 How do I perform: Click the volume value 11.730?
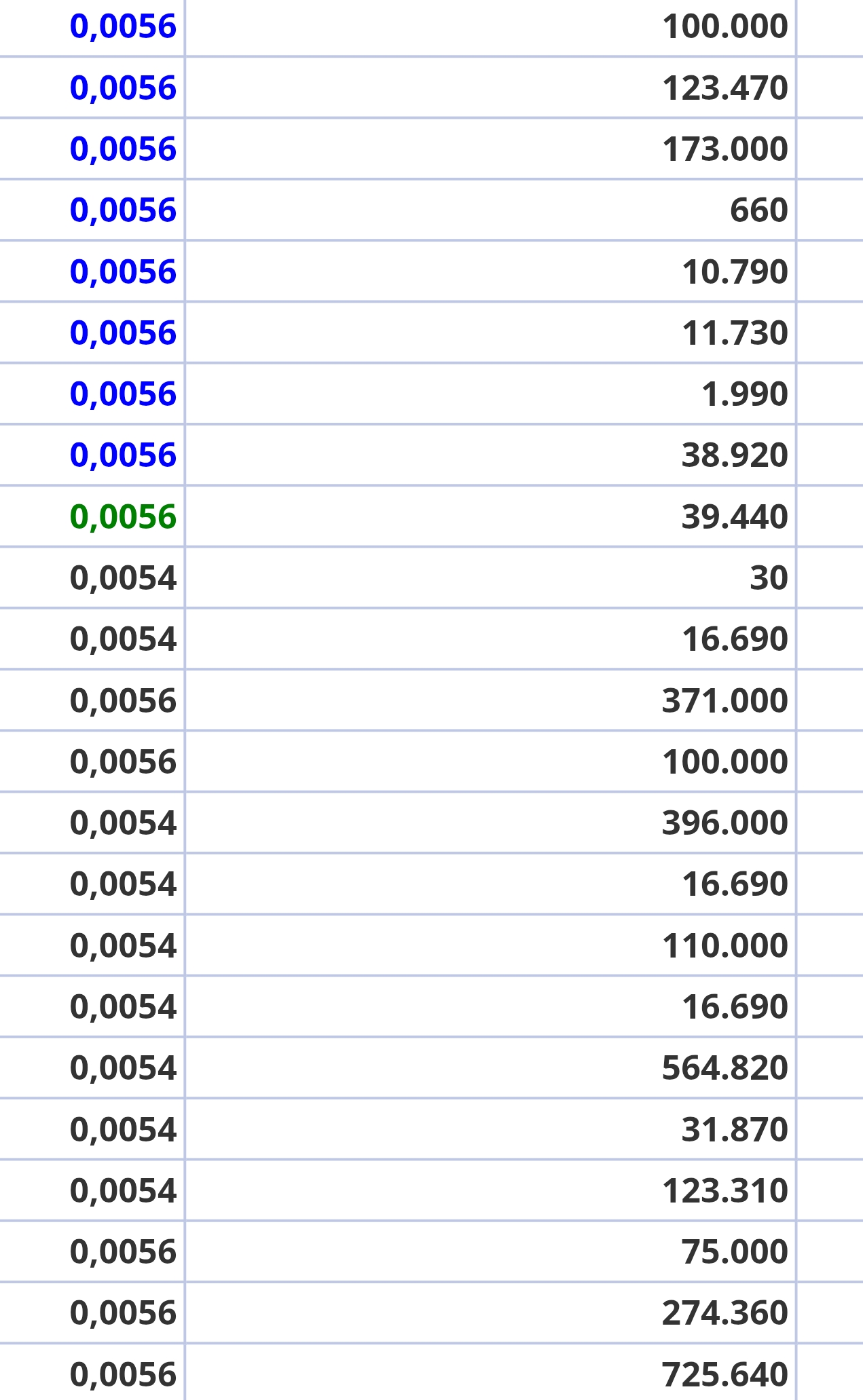[x=735, y=333]
